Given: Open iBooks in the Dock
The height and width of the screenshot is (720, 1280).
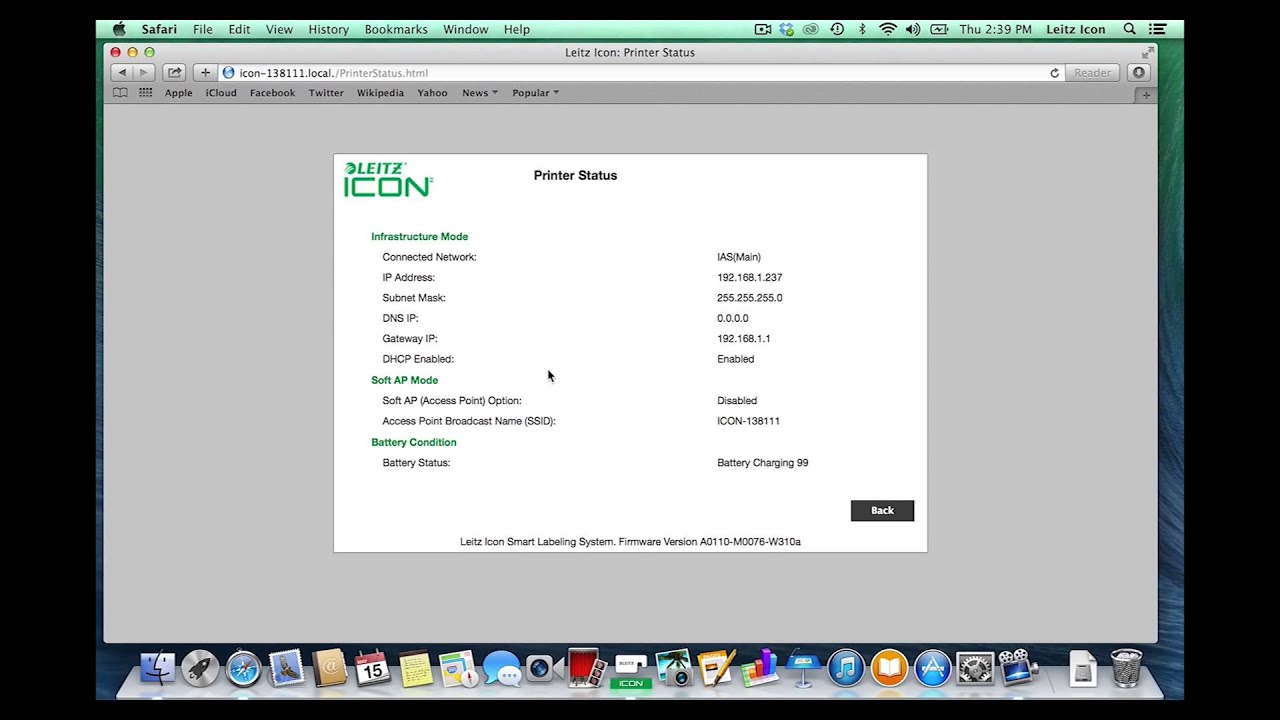Looking at the screenshot, I should point(889,669).
